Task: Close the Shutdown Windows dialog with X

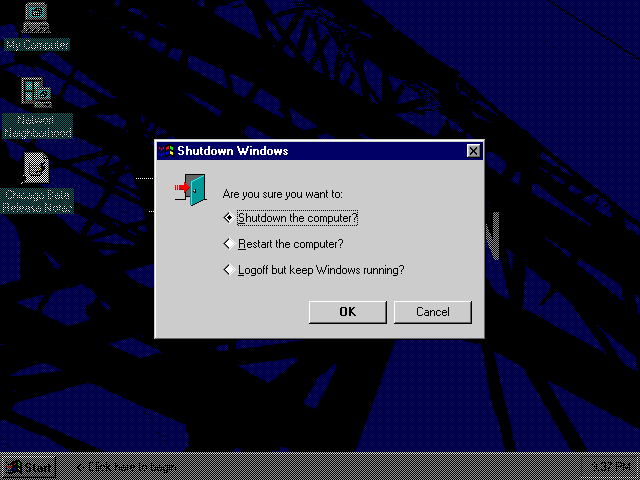Action: click(473, 151)
